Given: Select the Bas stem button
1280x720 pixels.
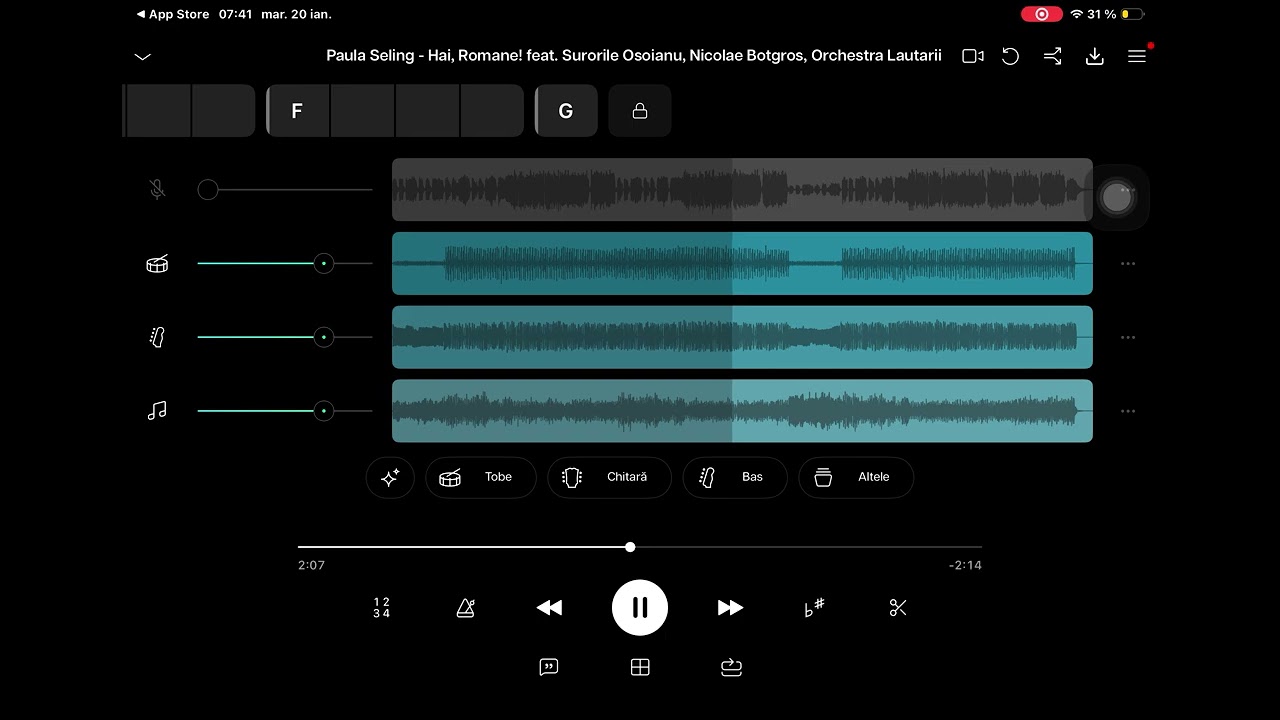Looking at the screenshot, I should [x=735, y=477].
